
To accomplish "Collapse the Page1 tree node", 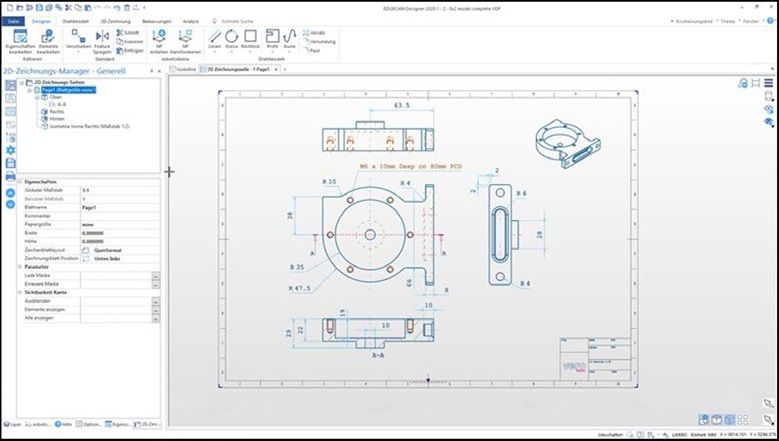I will (29, 90).
